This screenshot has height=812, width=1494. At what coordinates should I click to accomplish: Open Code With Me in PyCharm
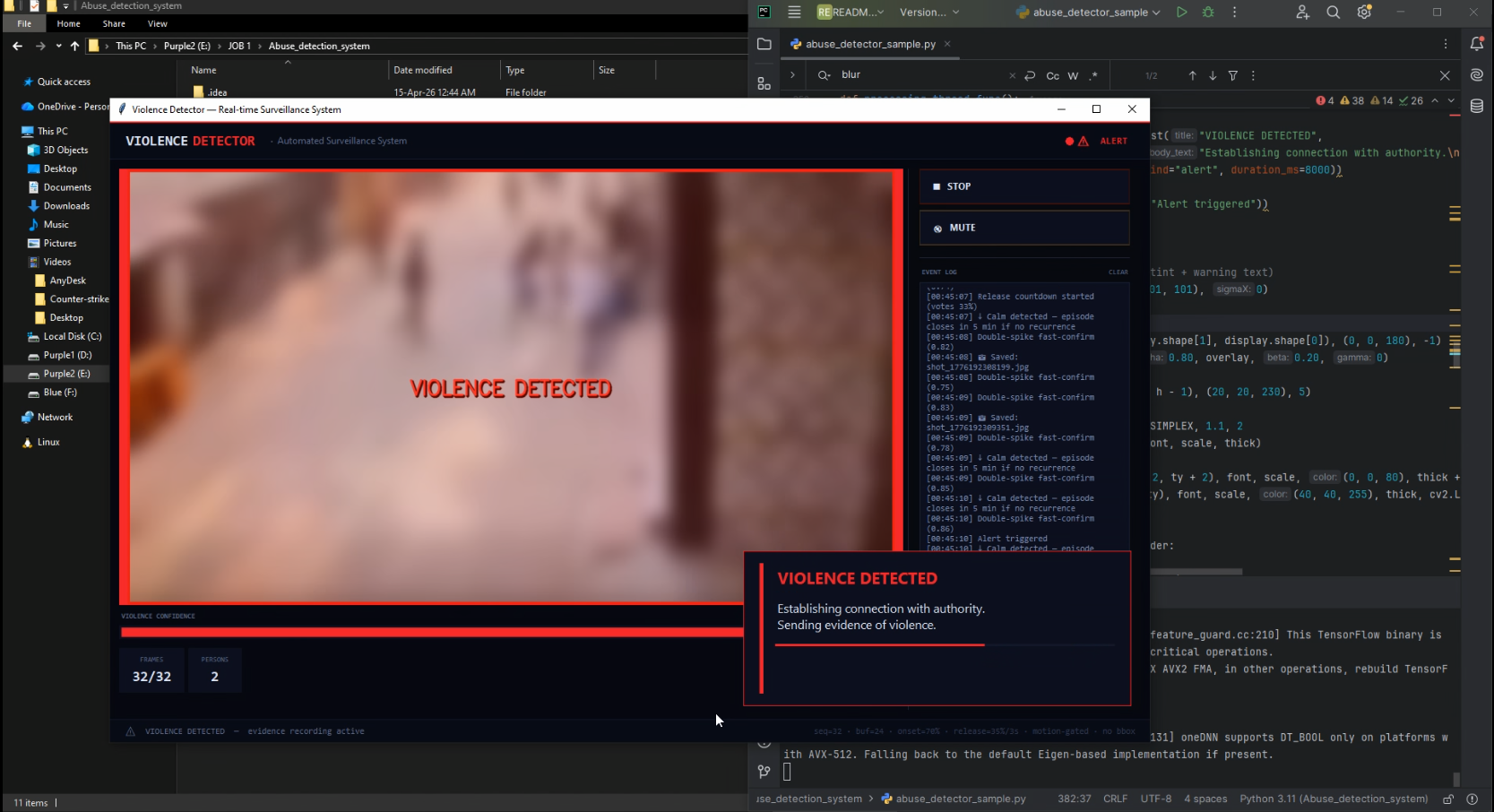click(1302, 13)
